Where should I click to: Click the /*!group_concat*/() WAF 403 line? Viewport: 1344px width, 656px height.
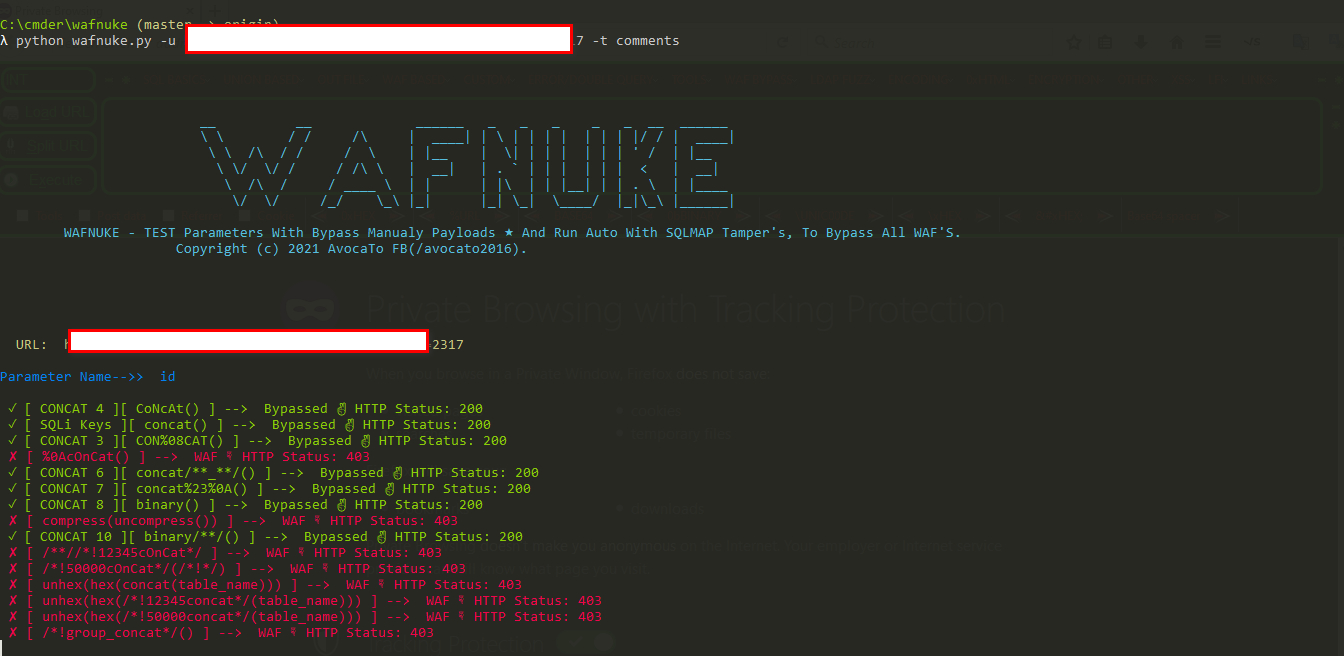coord(221,633)
